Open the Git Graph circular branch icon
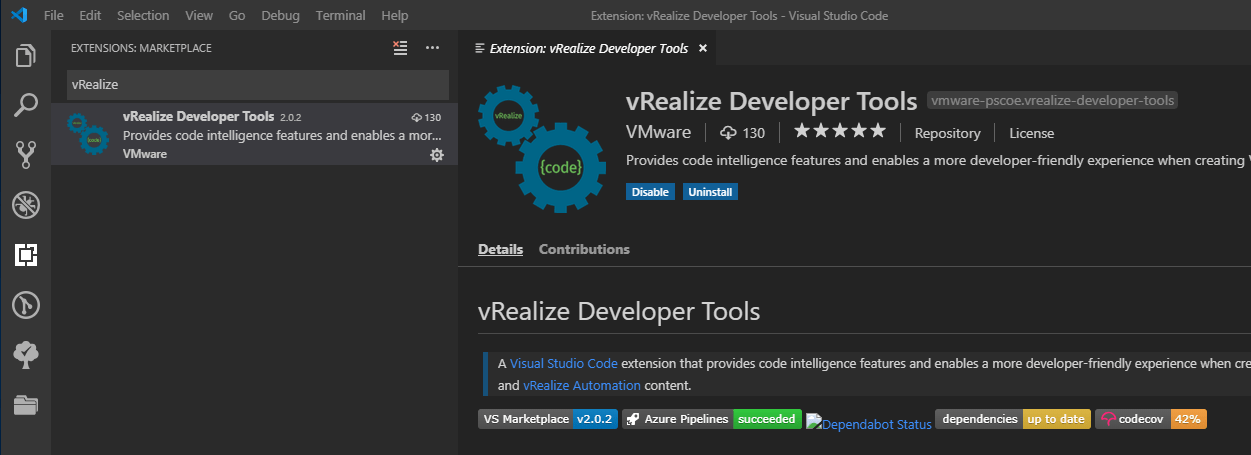1251x455 pixels. 25,305
